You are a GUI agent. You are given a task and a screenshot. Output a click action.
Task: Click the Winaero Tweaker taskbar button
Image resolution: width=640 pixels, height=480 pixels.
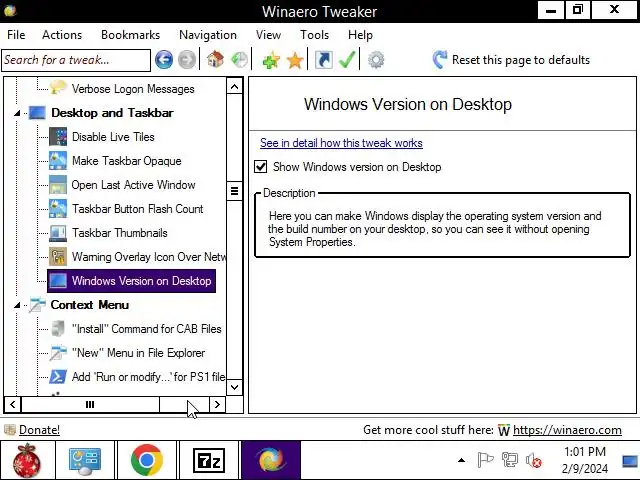pos(271,460)
